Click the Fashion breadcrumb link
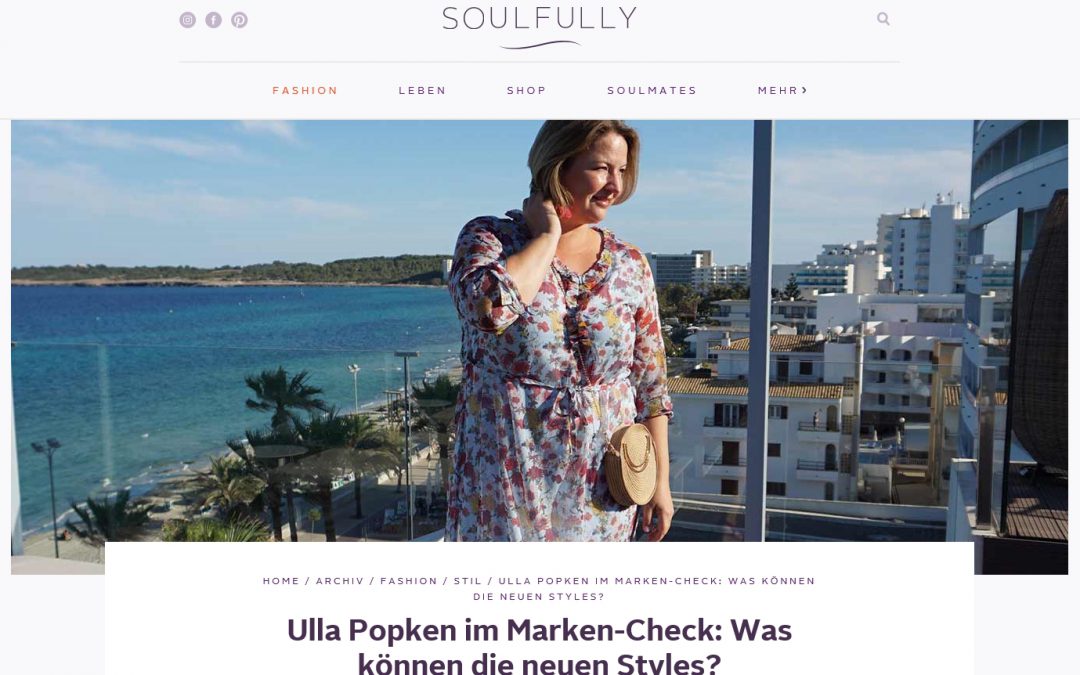This screenshot has height=675, width=1080. (408, 581)
